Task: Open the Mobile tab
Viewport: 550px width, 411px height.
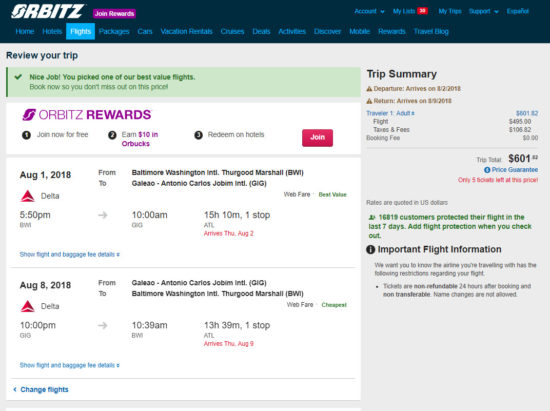Action: (x=360, y=31)
